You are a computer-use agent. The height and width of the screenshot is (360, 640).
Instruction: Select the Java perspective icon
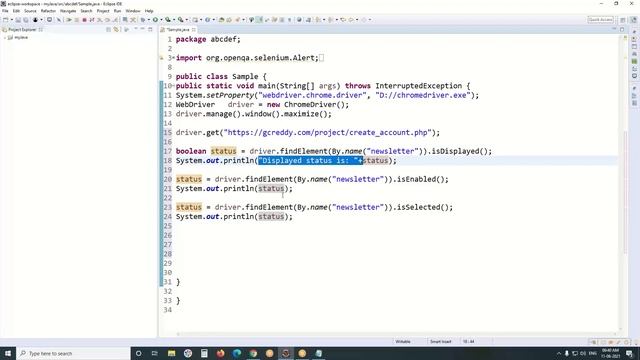pyautogui.click(x=633, y=20)
